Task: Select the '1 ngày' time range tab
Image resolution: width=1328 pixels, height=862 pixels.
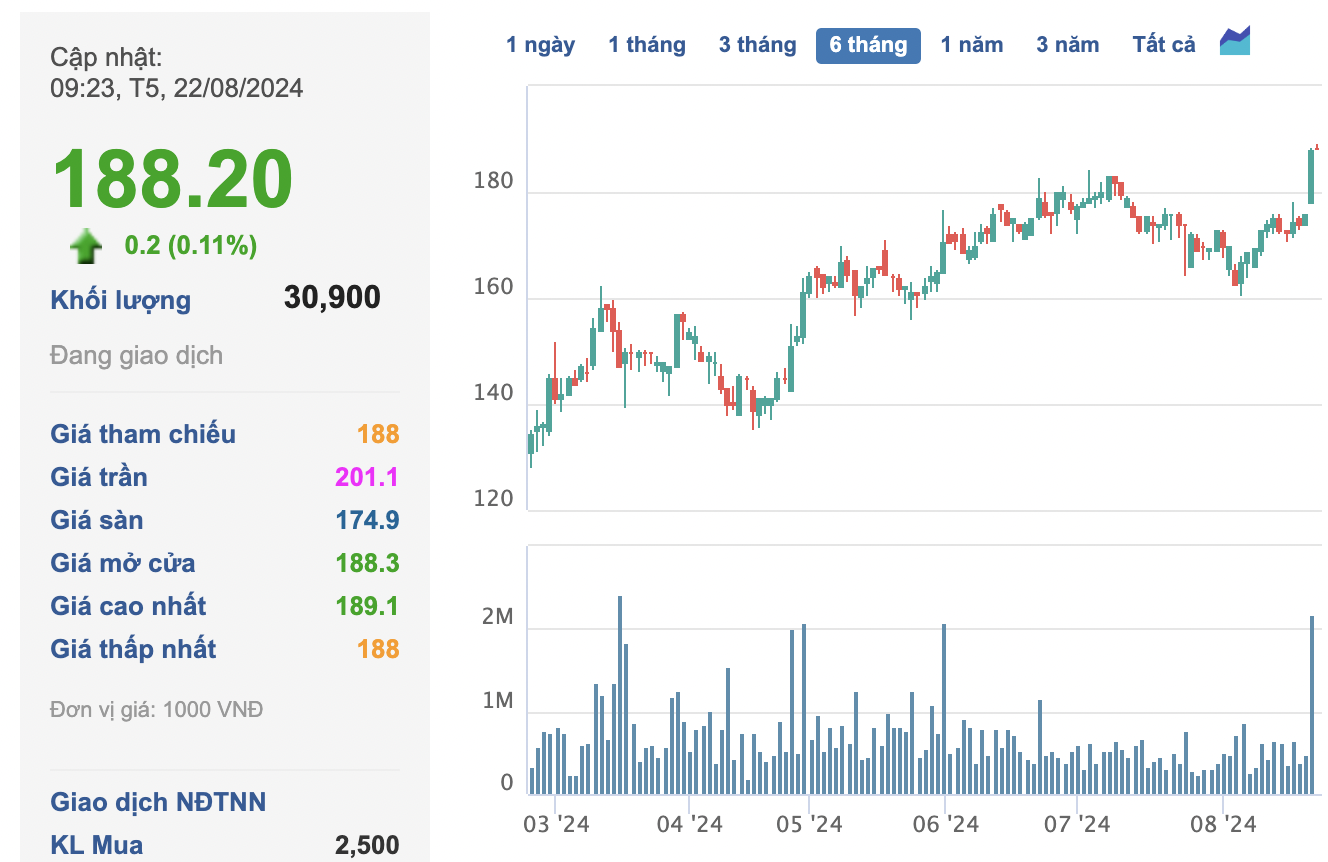Action: [x=540, y=45]
